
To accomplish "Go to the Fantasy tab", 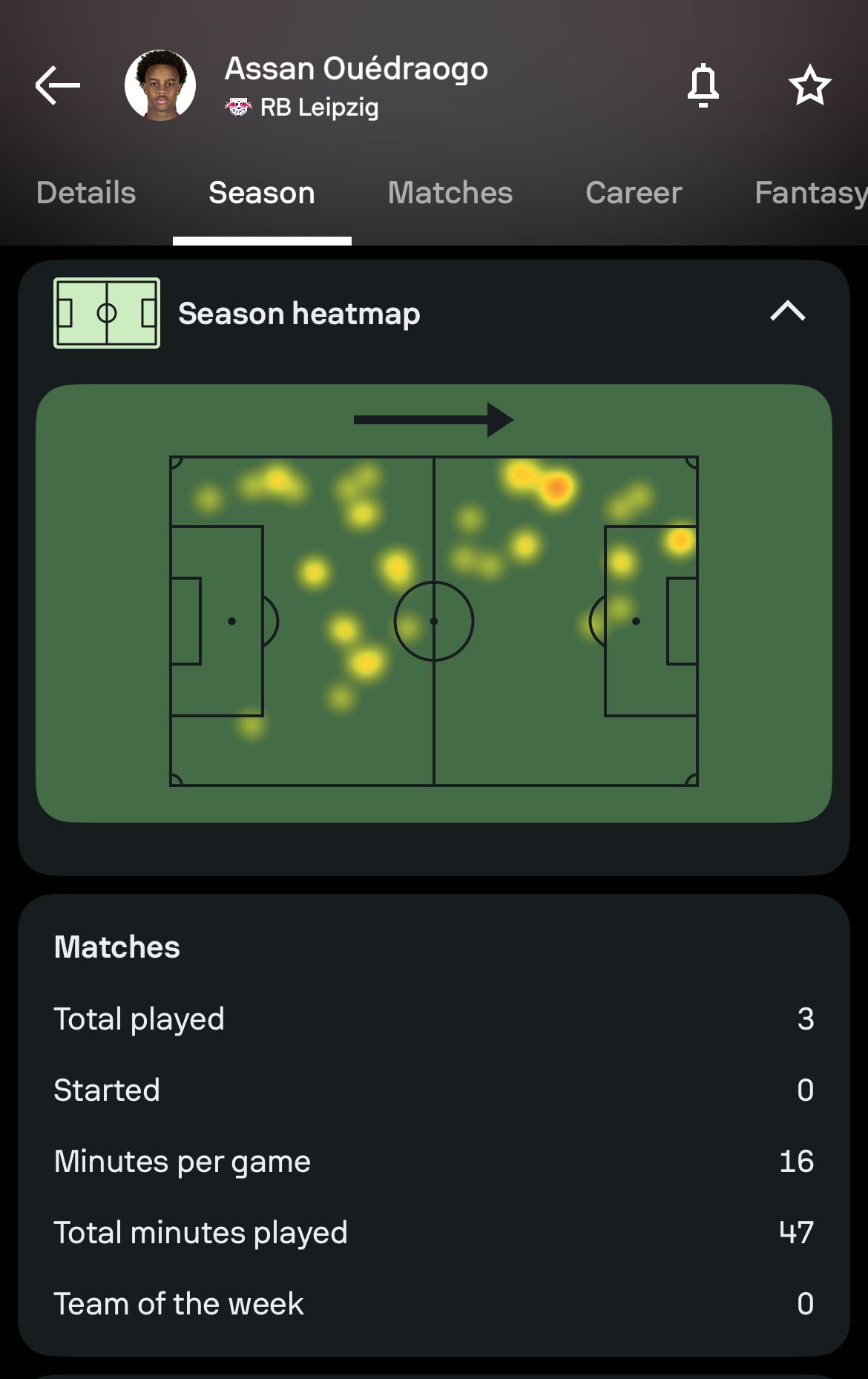I will 810,193.
